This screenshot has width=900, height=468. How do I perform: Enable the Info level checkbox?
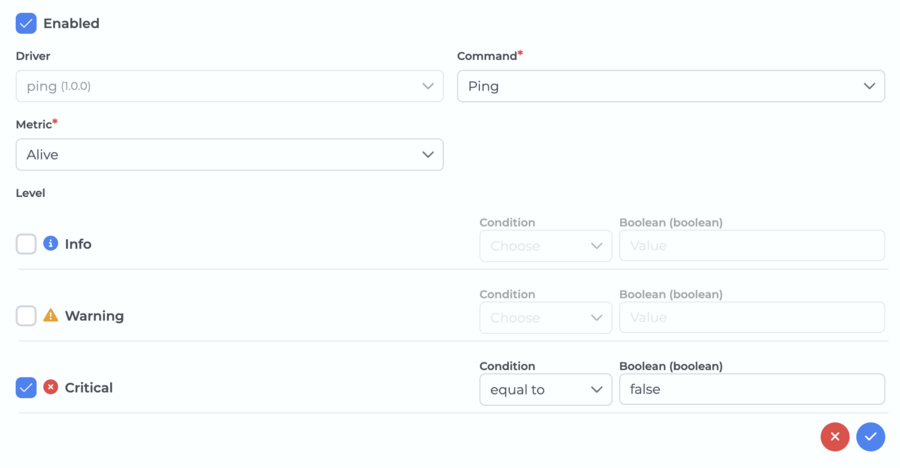(26, 244)
